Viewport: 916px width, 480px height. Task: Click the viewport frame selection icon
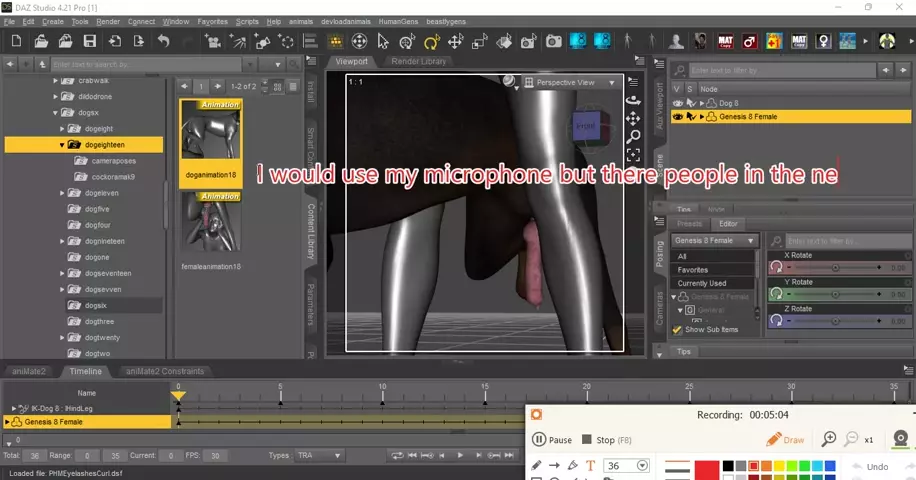click(633, 155)
